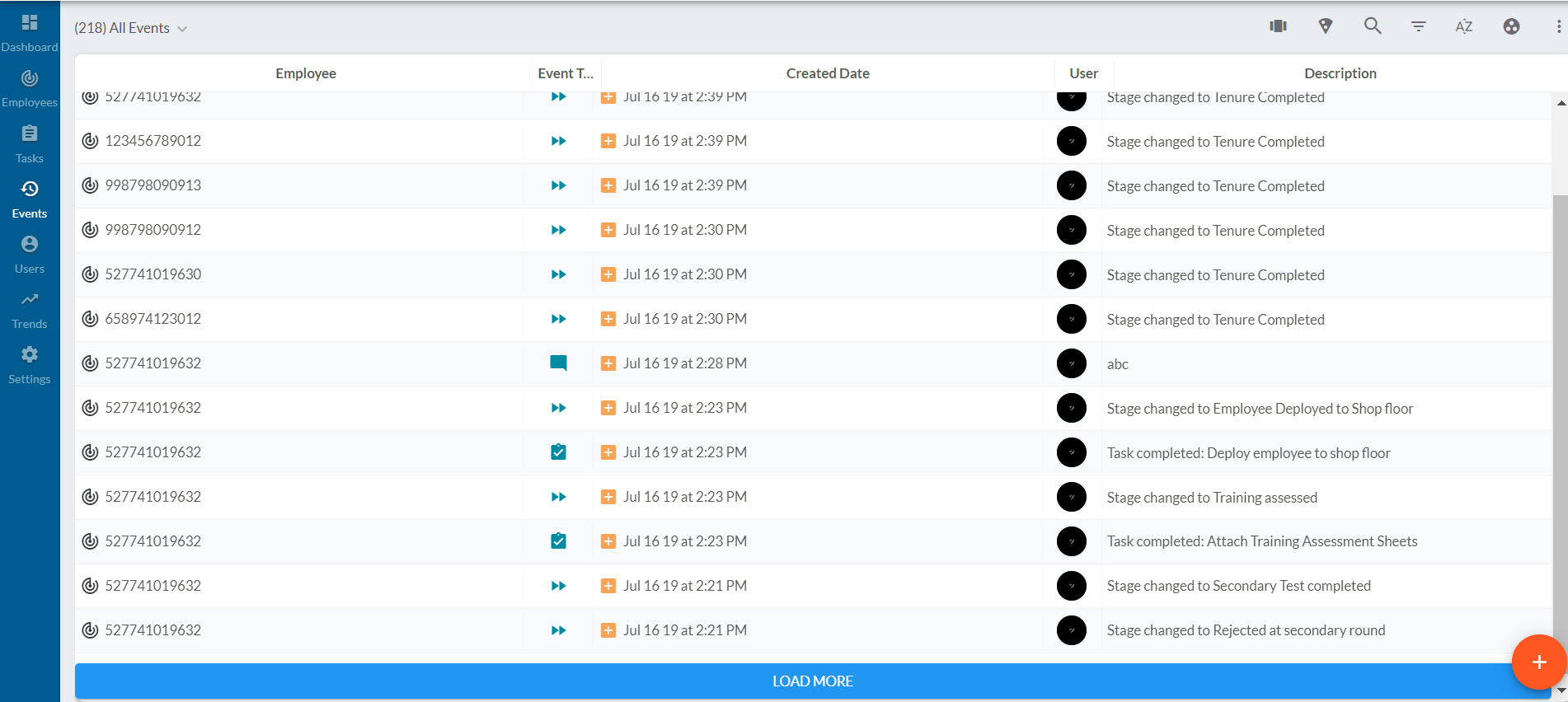Click the LOAD MORE button
1568x702 pixels.
(813, 681)
